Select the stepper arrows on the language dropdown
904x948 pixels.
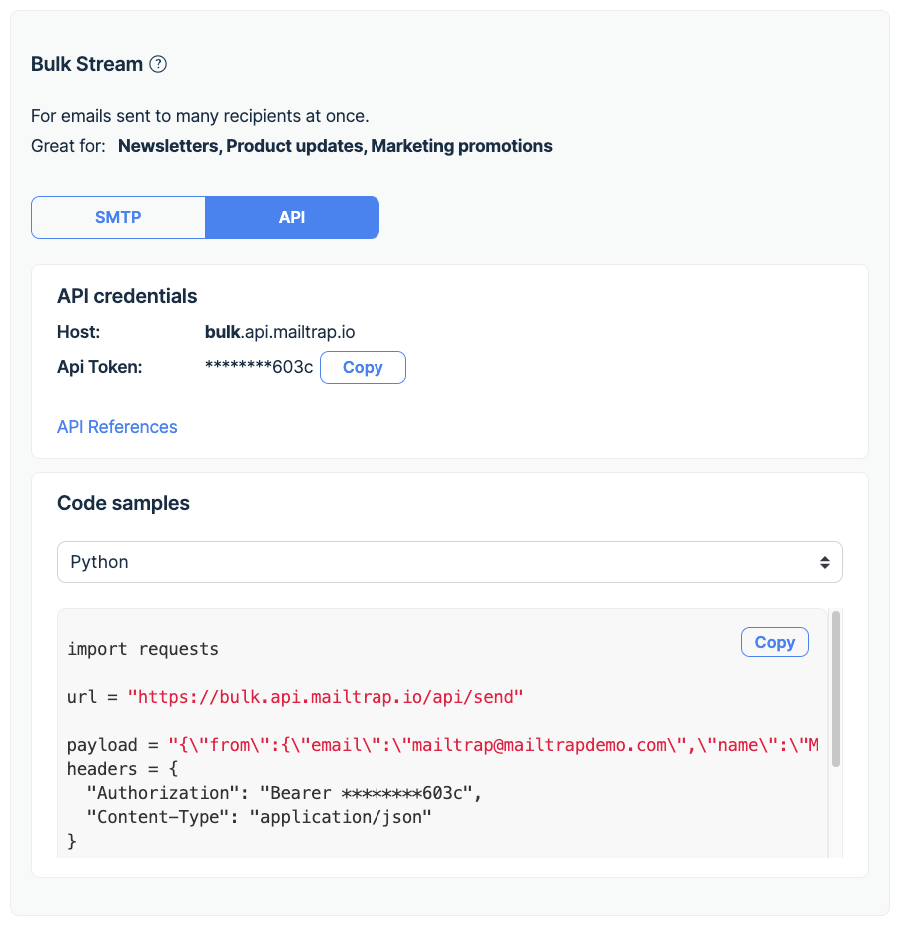point(826,562)
